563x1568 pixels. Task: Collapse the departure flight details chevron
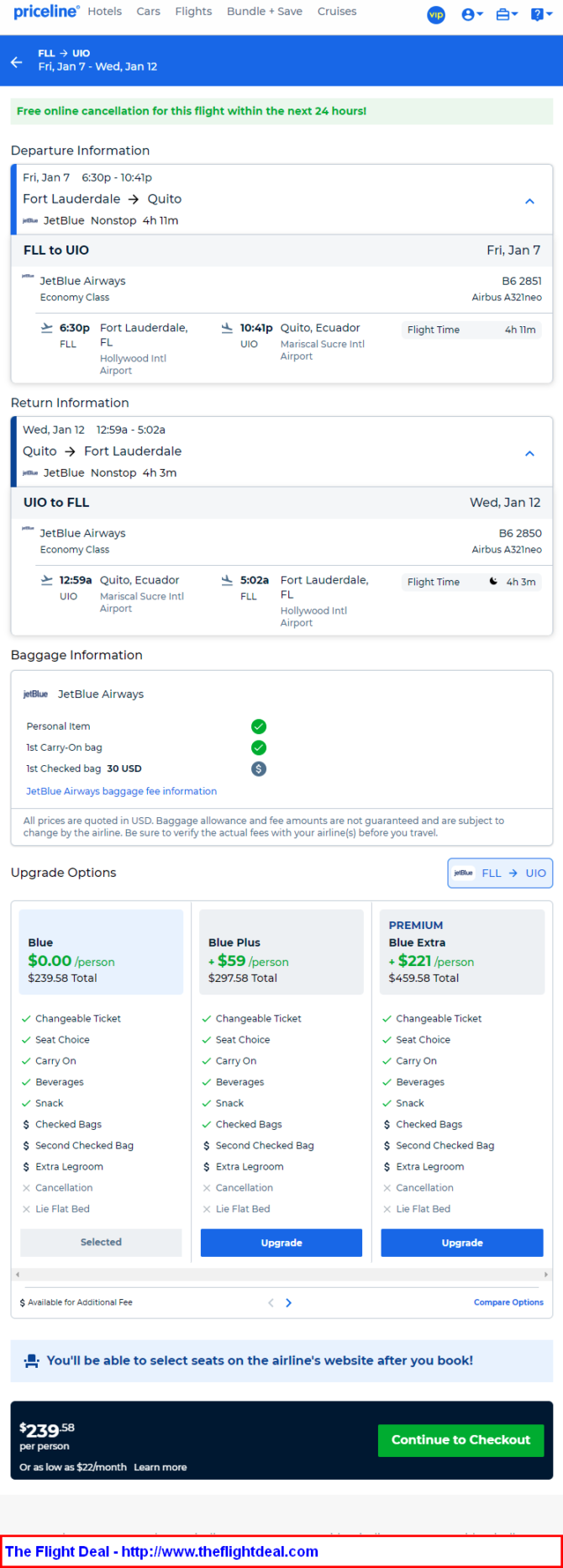click(x=529, y=201)
